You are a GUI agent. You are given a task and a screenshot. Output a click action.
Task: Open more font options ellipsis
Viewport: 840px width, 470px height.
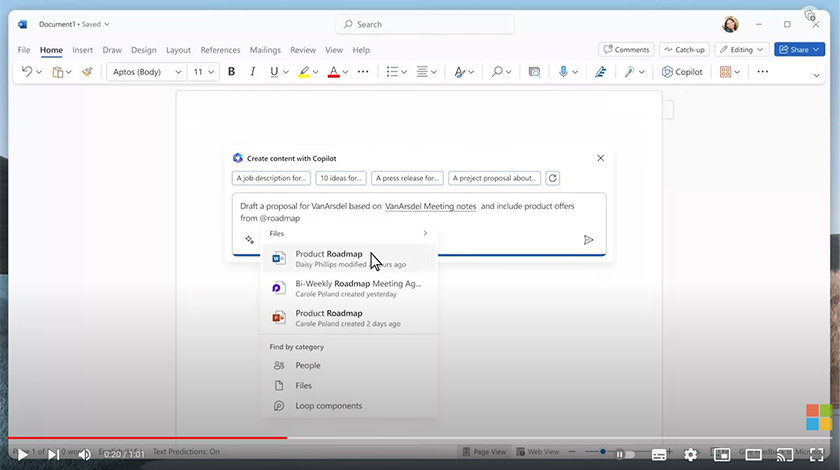tap(363, 71)
